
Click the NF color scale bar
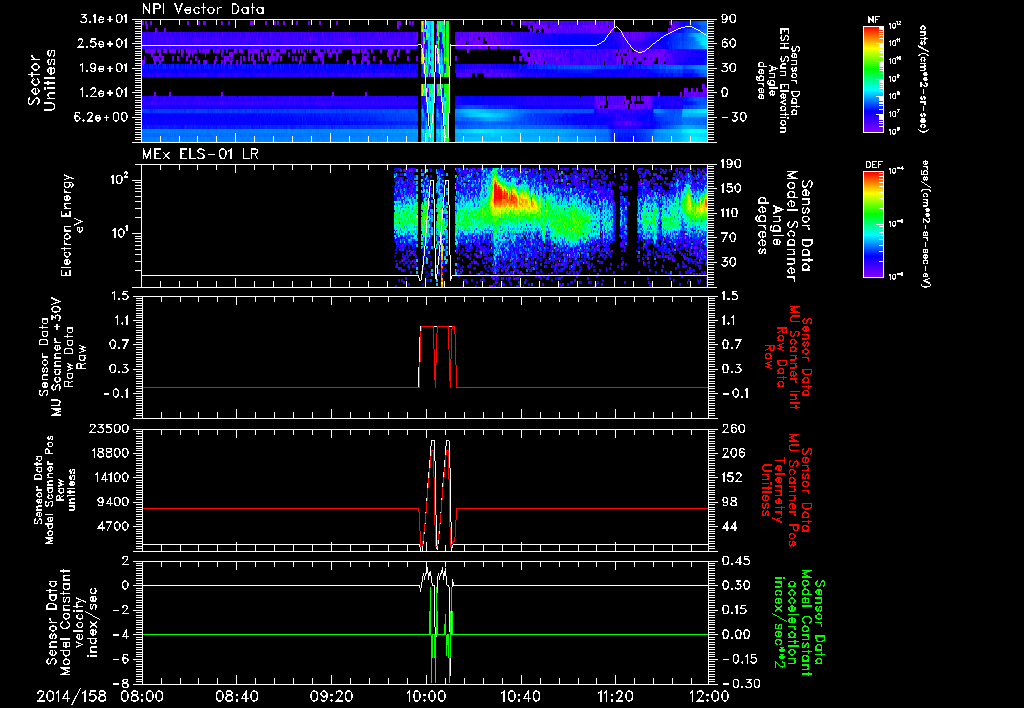(873, 78)
